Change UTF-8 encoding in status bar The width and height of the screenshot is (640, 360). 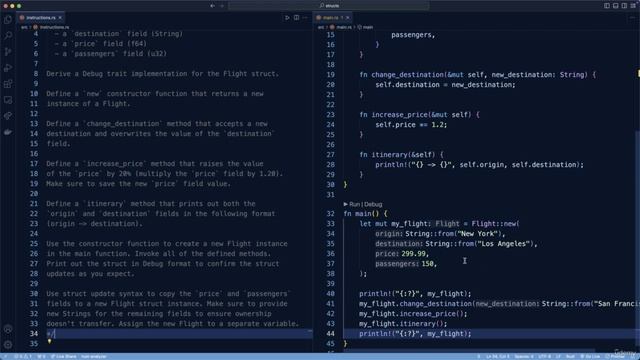[x=544, y=356]
